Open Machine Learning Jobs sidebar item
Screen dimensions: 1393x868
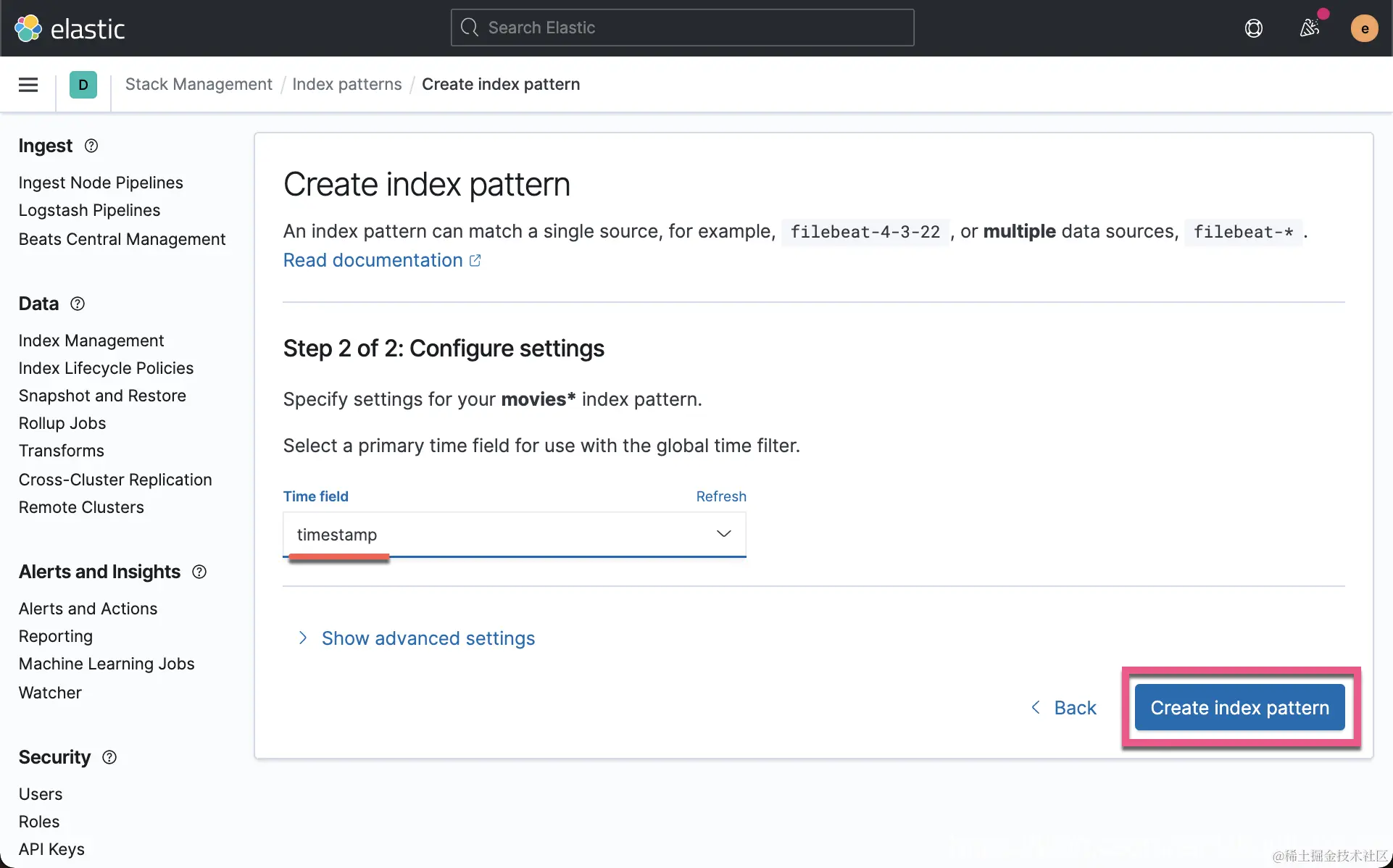[107, 664]
